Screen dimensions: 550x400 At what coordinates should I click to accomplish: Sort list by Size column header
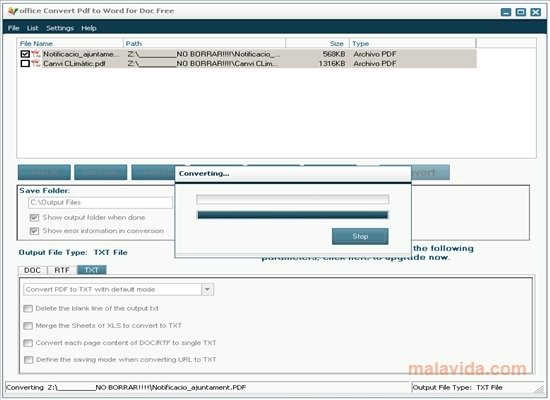tap(317, 44)
